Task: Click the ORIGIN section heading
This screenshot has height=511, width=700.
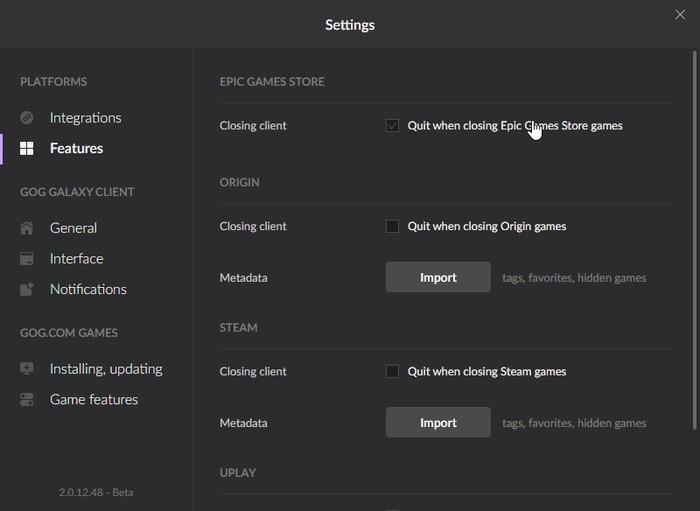Action: (239, 183)
